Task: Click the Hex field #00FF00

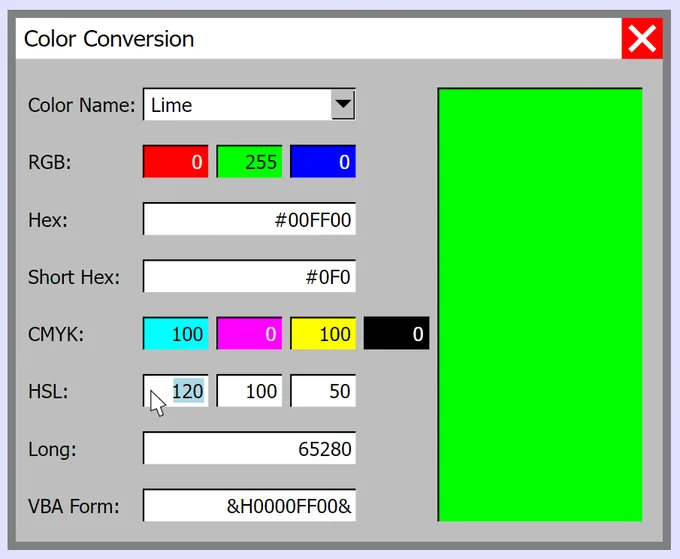Action: point(249,219)
